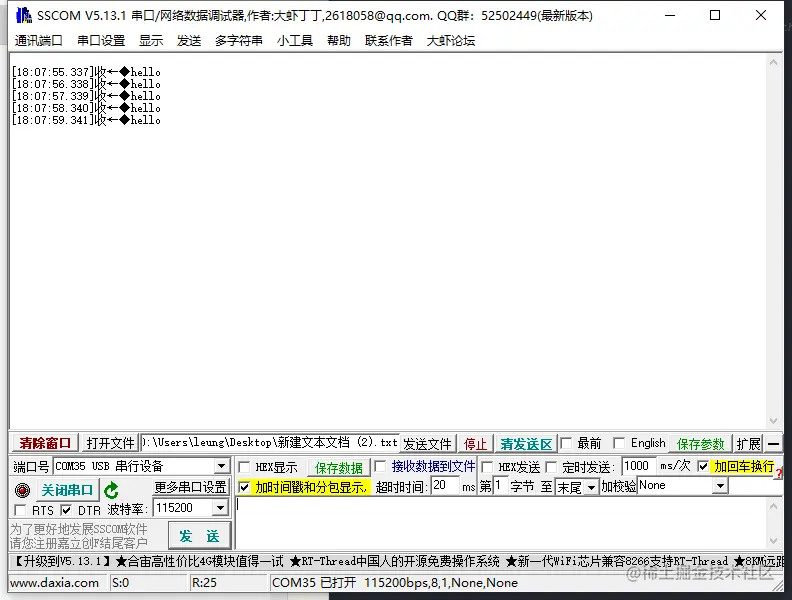Open the 联系作者 menu
The height and width of the screenshot is (600, 792).
pos(388,40)
